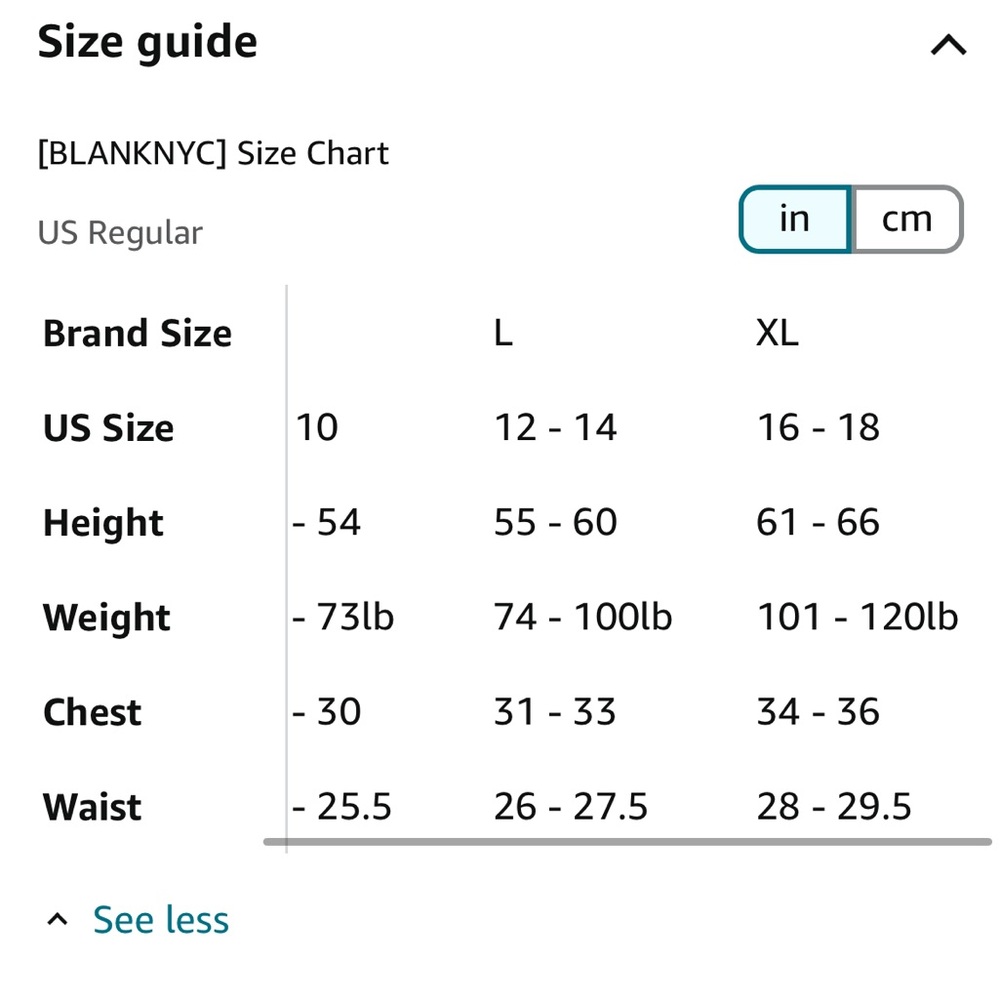Select the US size 16 - 18 cell

click(x=818, y=428)
